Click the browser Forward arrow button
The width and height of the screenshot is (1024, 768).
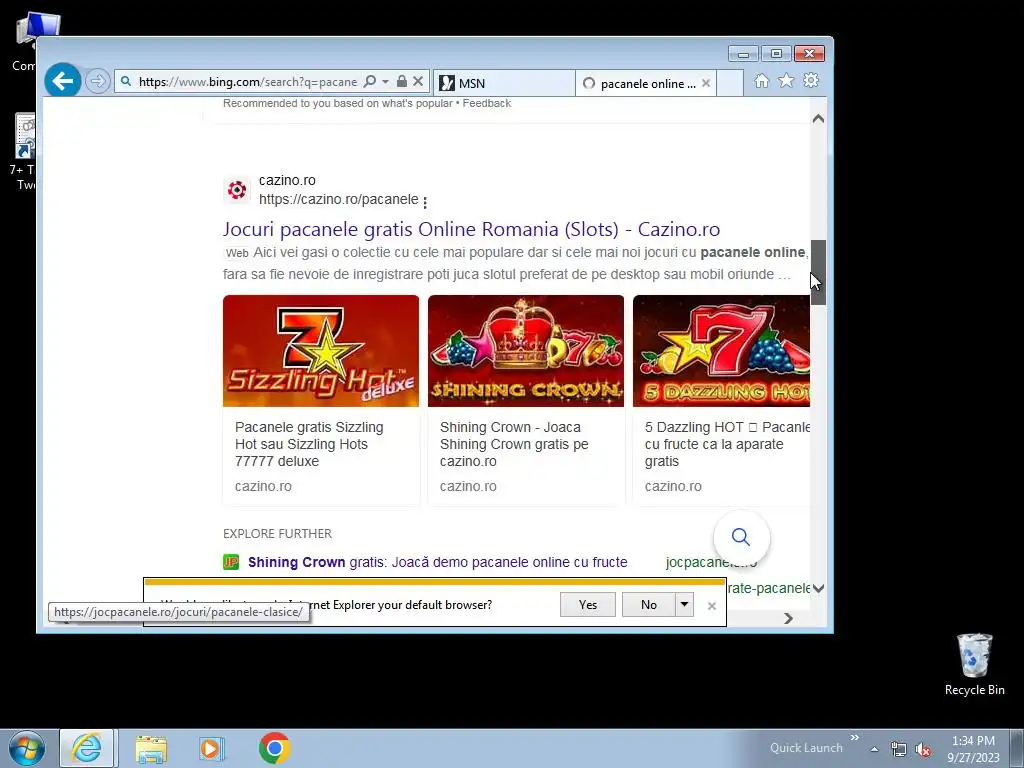pyautogui.click(x=97, y=82)
